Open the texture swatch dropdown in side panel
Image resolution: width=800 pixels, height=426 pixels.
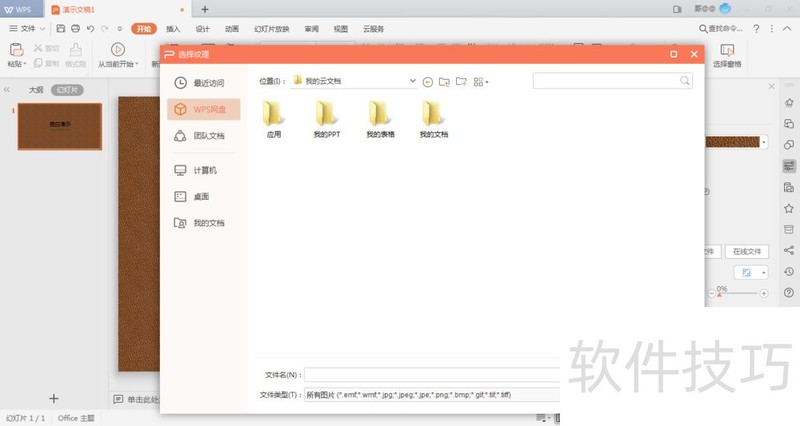tap(764, 142)
